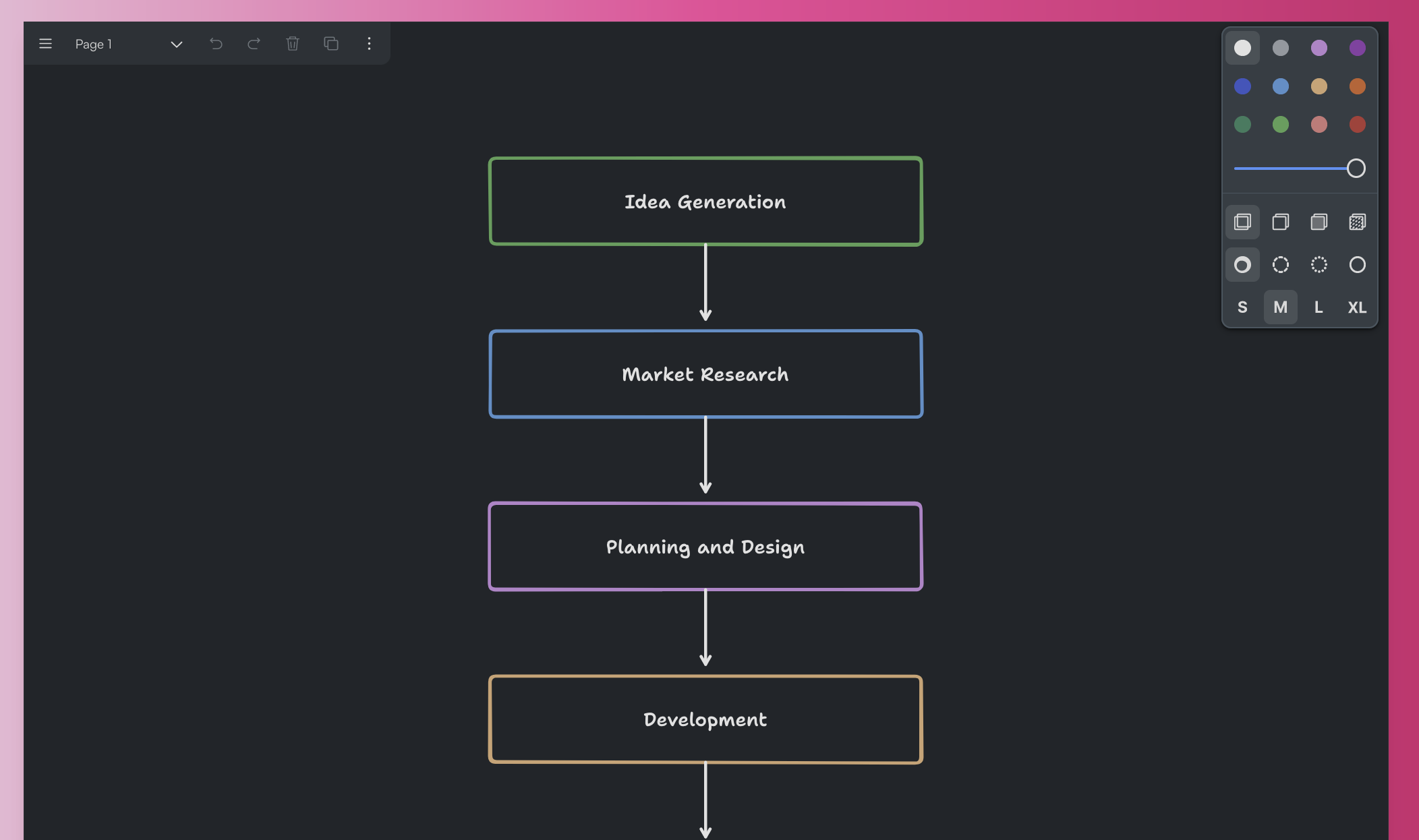Select the Market Research box

[x=705, y=374]
